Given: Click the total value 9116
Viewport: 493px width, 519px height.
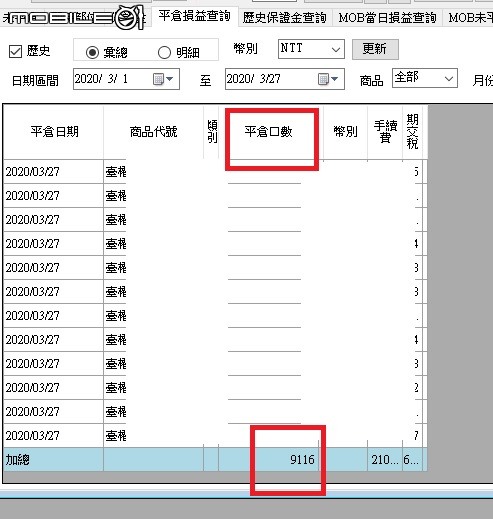Looking at the screenshot, I should point(302,460).
